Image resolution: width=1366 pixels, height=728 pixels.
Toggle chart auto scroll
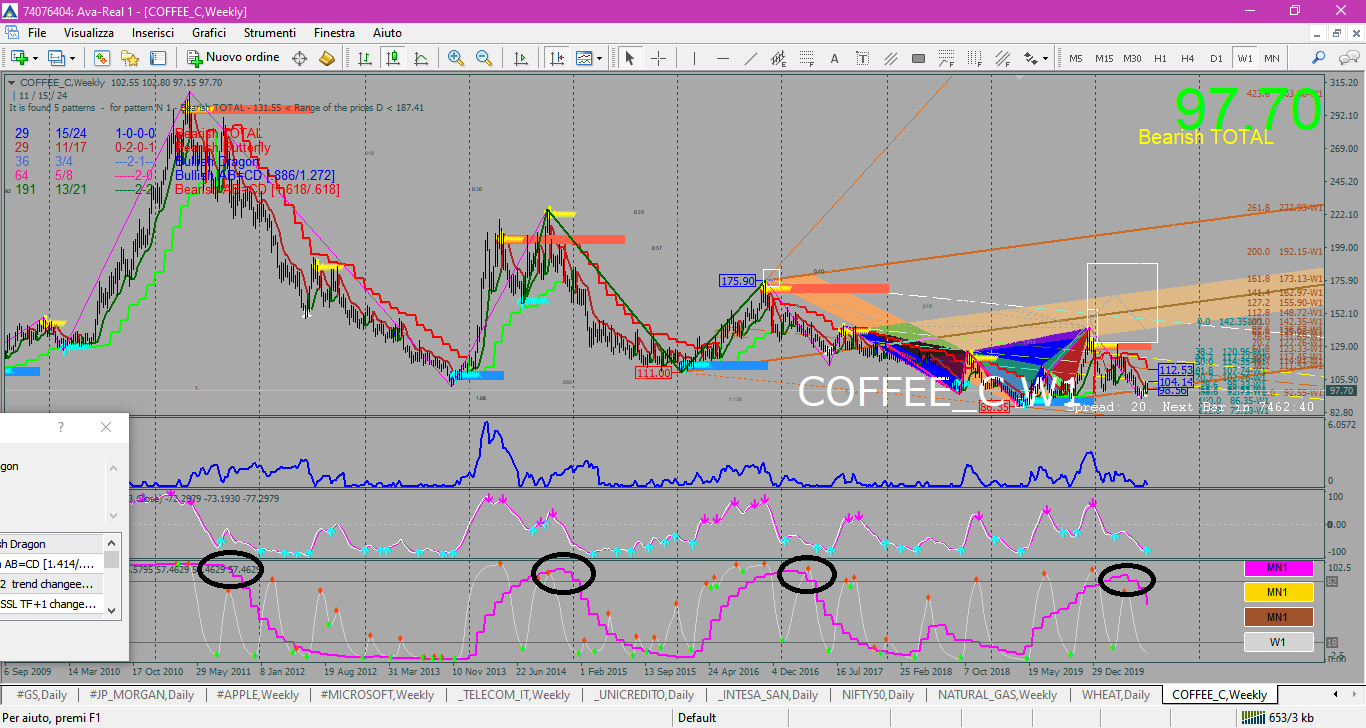[521, 58]
